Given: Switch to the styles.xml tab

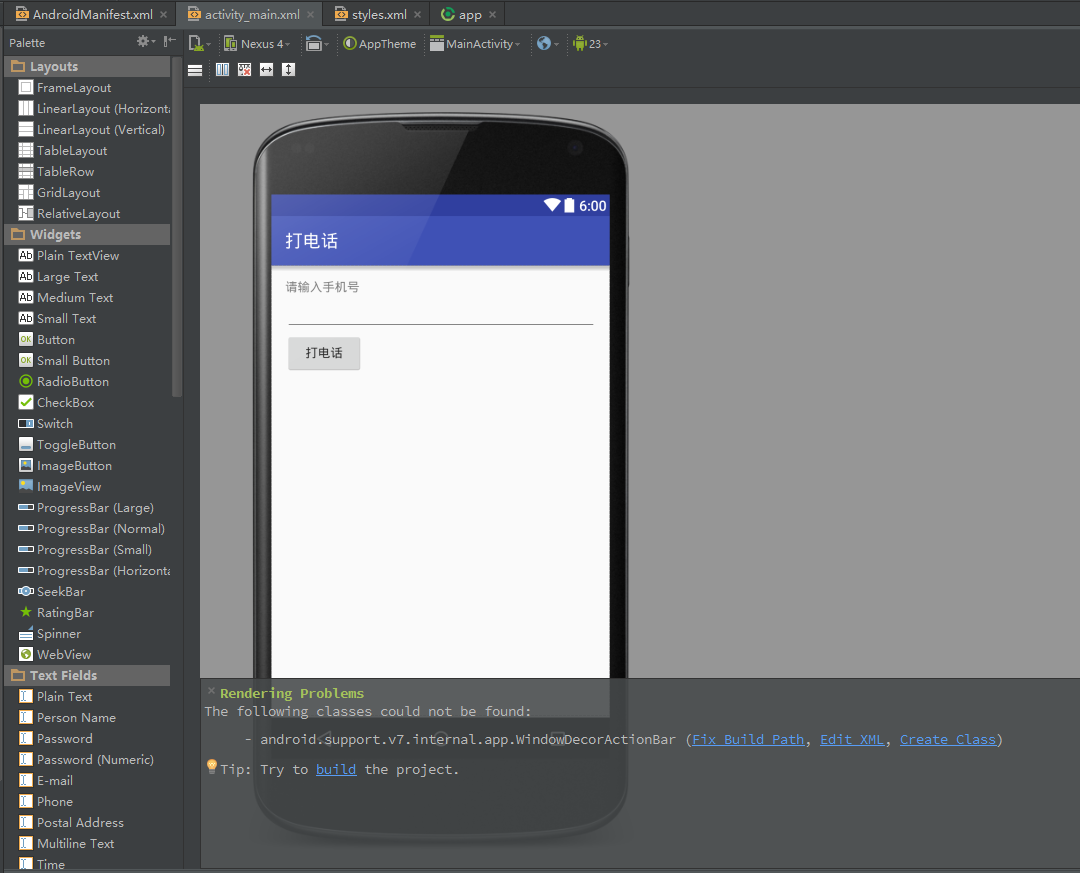Looking at the screenshot, I should 379,15.
